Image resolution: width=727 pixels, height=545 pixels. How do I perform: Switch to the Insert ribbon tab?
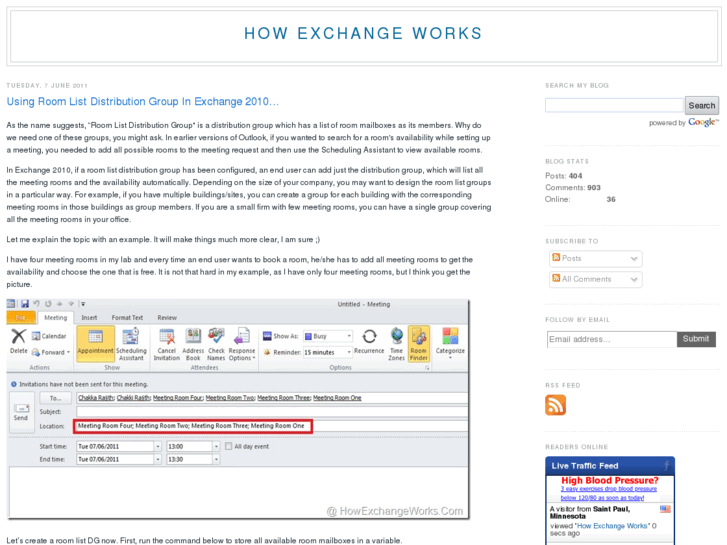tap(89, 318)
